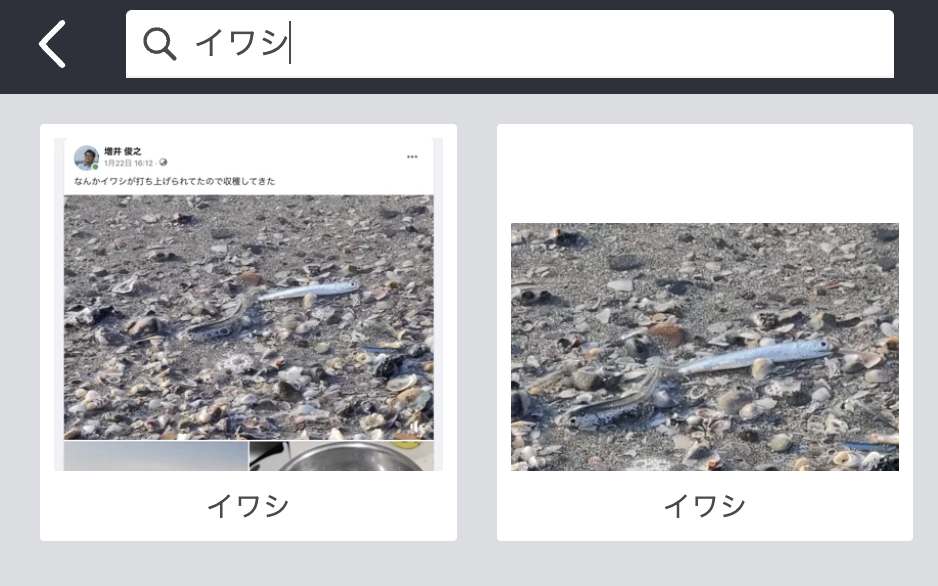Click the silver fish in right photo
This screenshot has height=586, width=938.
click(x=754, y=356)
